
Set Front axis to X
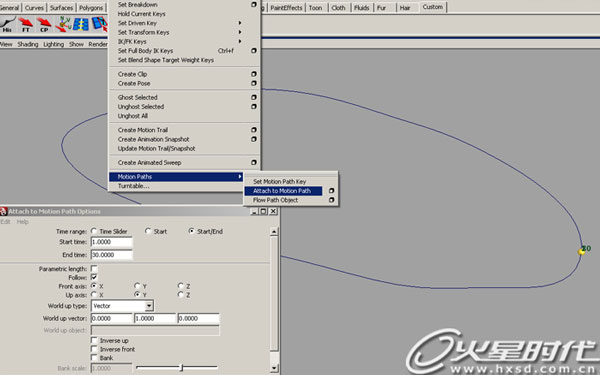click(94, 286)
